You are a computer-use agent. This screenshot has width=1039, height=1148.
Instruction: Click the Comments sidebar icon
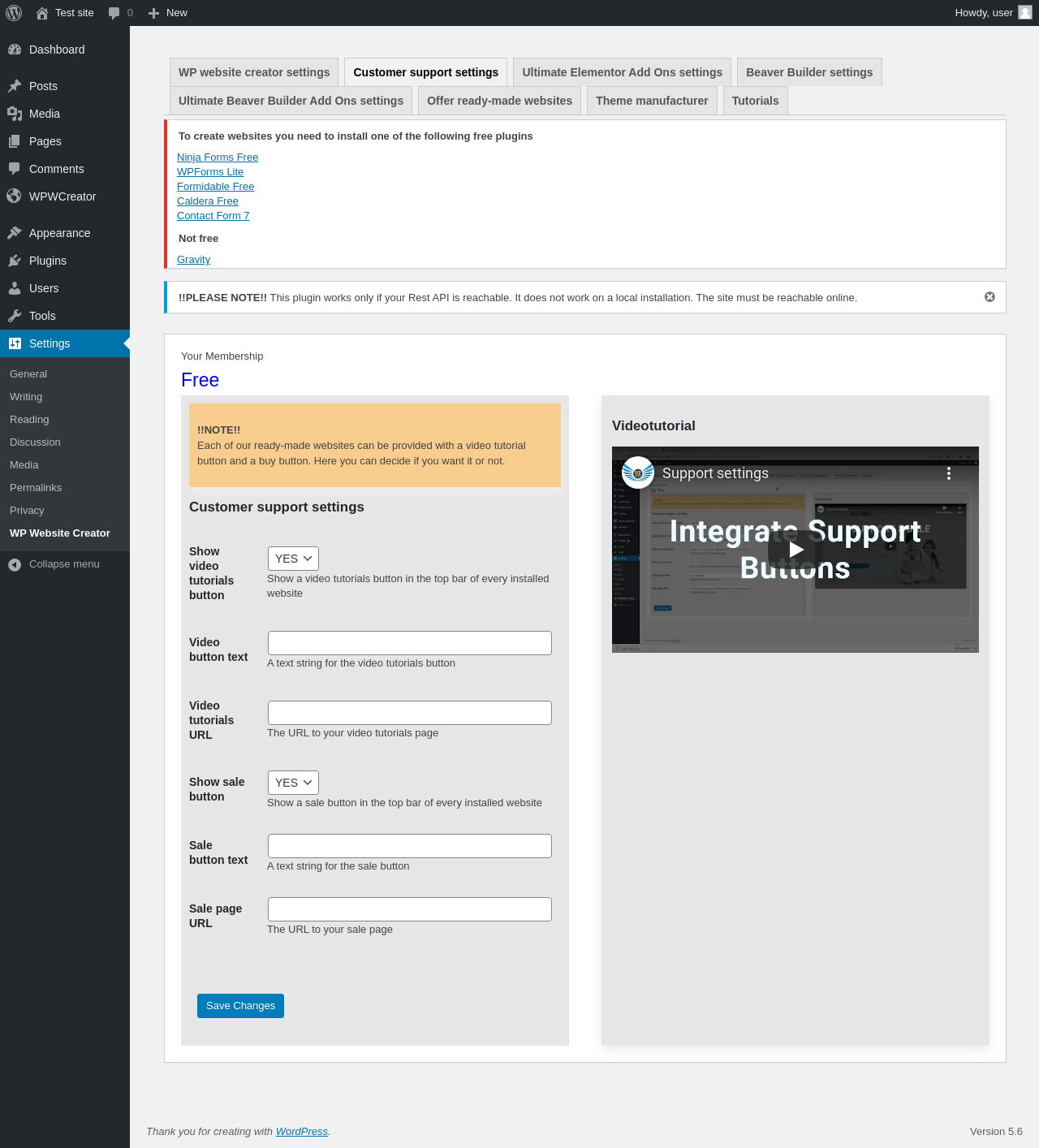pos(15,169)
